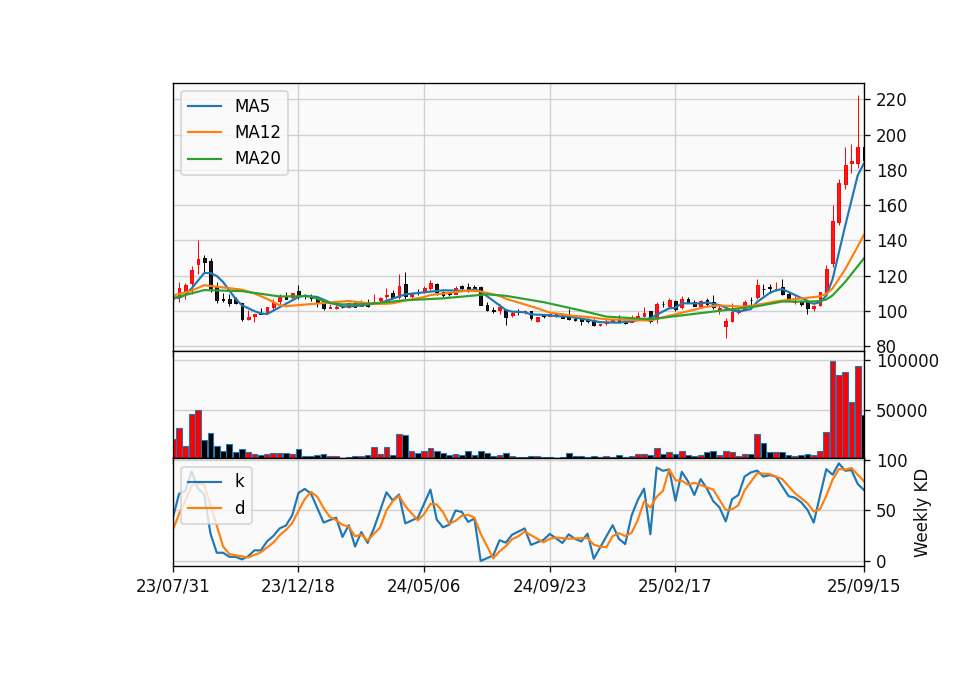This screenshot has width=960, height=690.
Task: Click the 25/02/17 date axis label
Action: point(675,586)
